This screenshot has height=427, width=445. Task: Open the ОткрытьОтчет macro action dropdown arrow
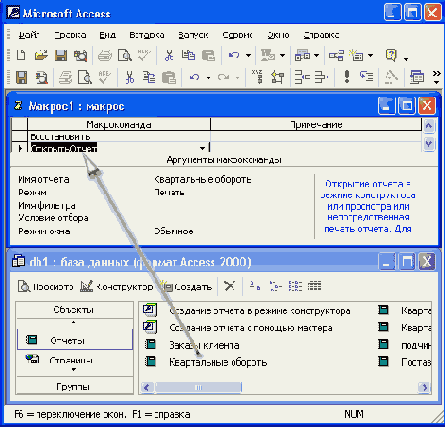coord(202,148)
